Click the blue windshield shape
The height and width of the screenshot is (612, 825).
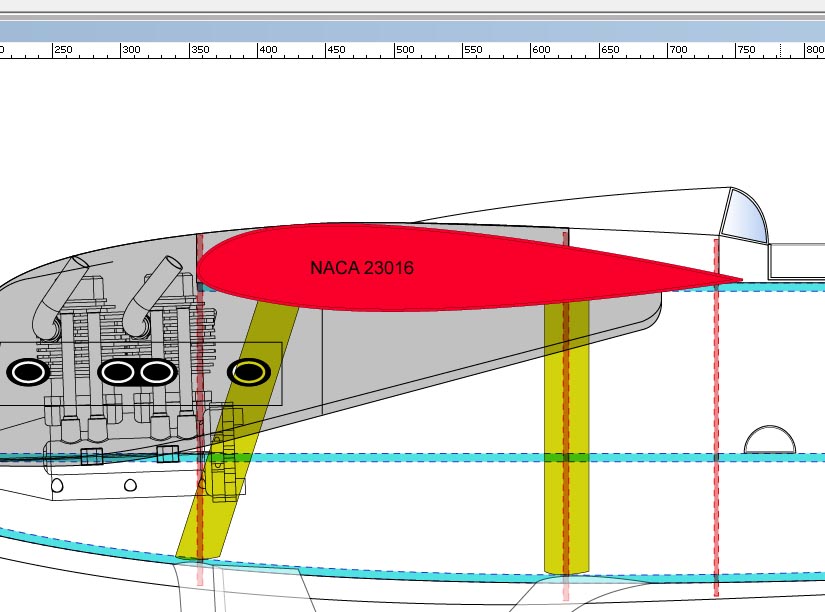[x=745, y=217]
